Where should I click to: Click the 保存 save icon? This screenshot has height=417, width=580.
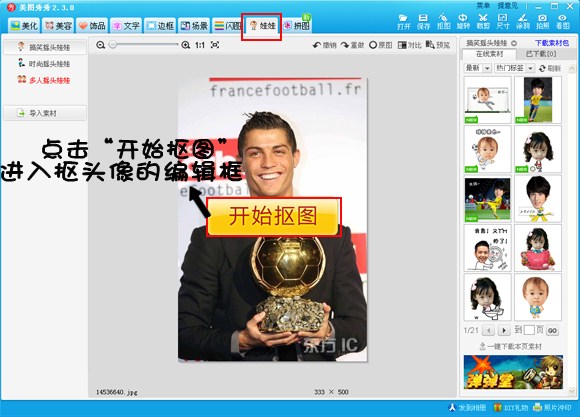click(x=423, y=21)
